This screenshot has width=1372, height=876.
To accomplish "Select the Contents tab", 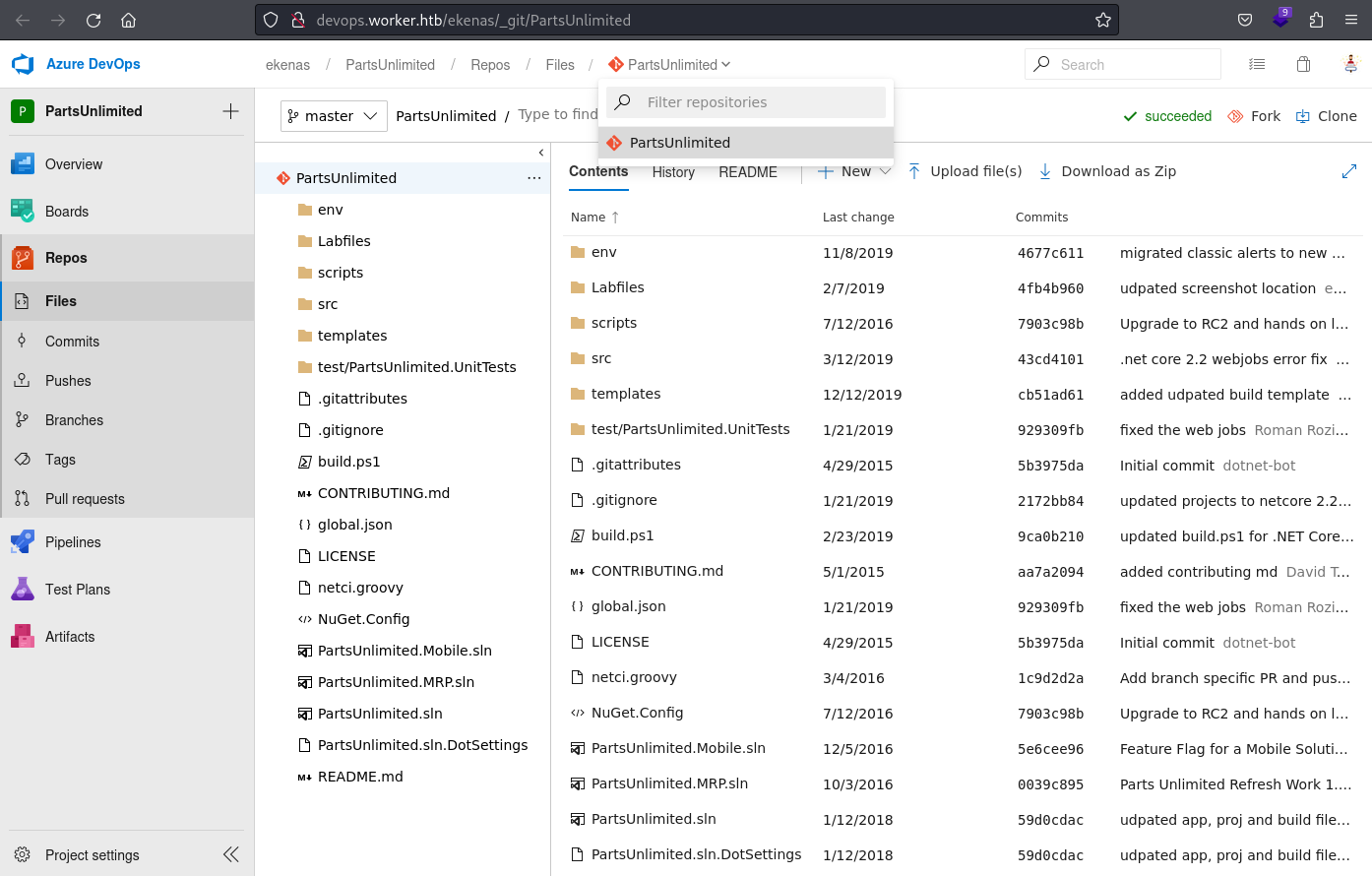I will [x=598, y=171].
